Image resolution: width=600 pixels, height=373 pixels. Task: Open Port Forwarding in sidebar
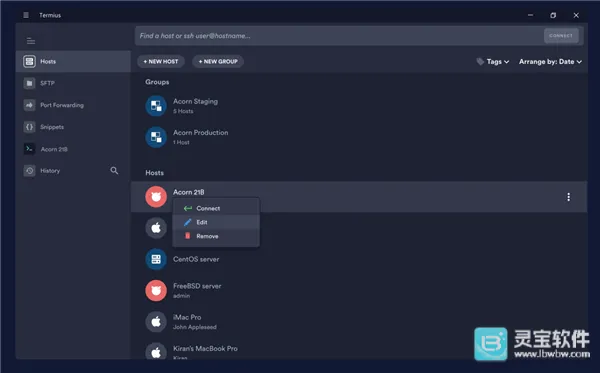click(73, 105)
